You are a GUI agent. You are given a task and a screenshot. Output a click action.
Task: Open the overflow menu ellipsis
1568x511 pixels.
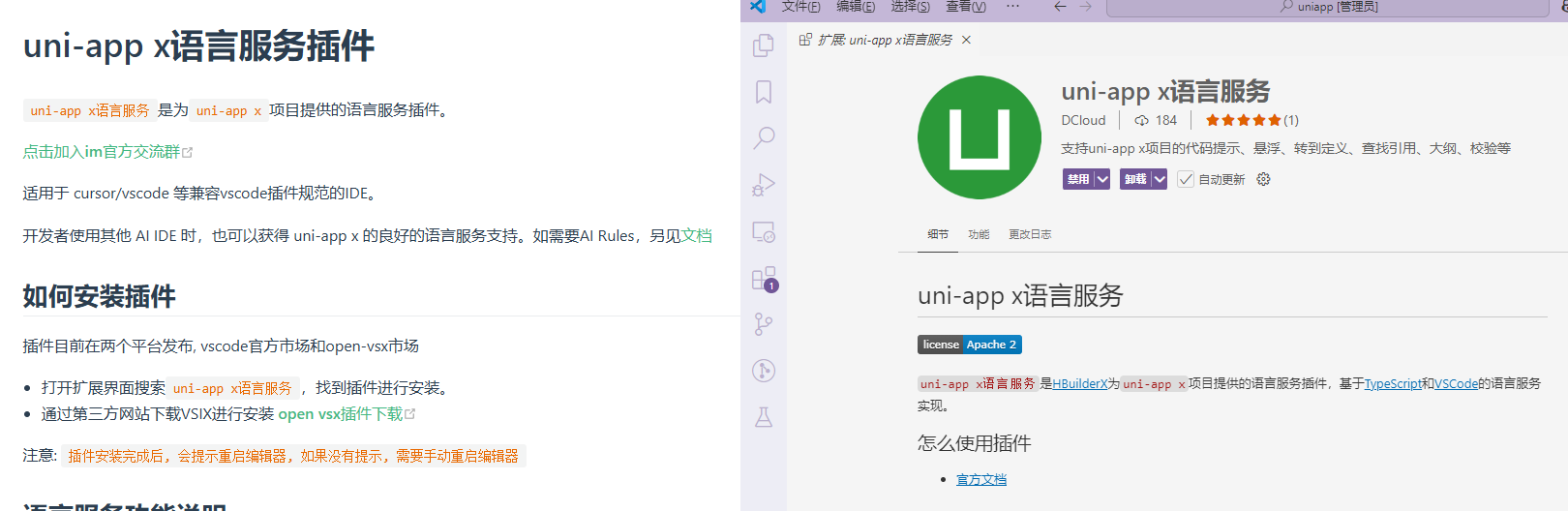tap(1012, 6)
